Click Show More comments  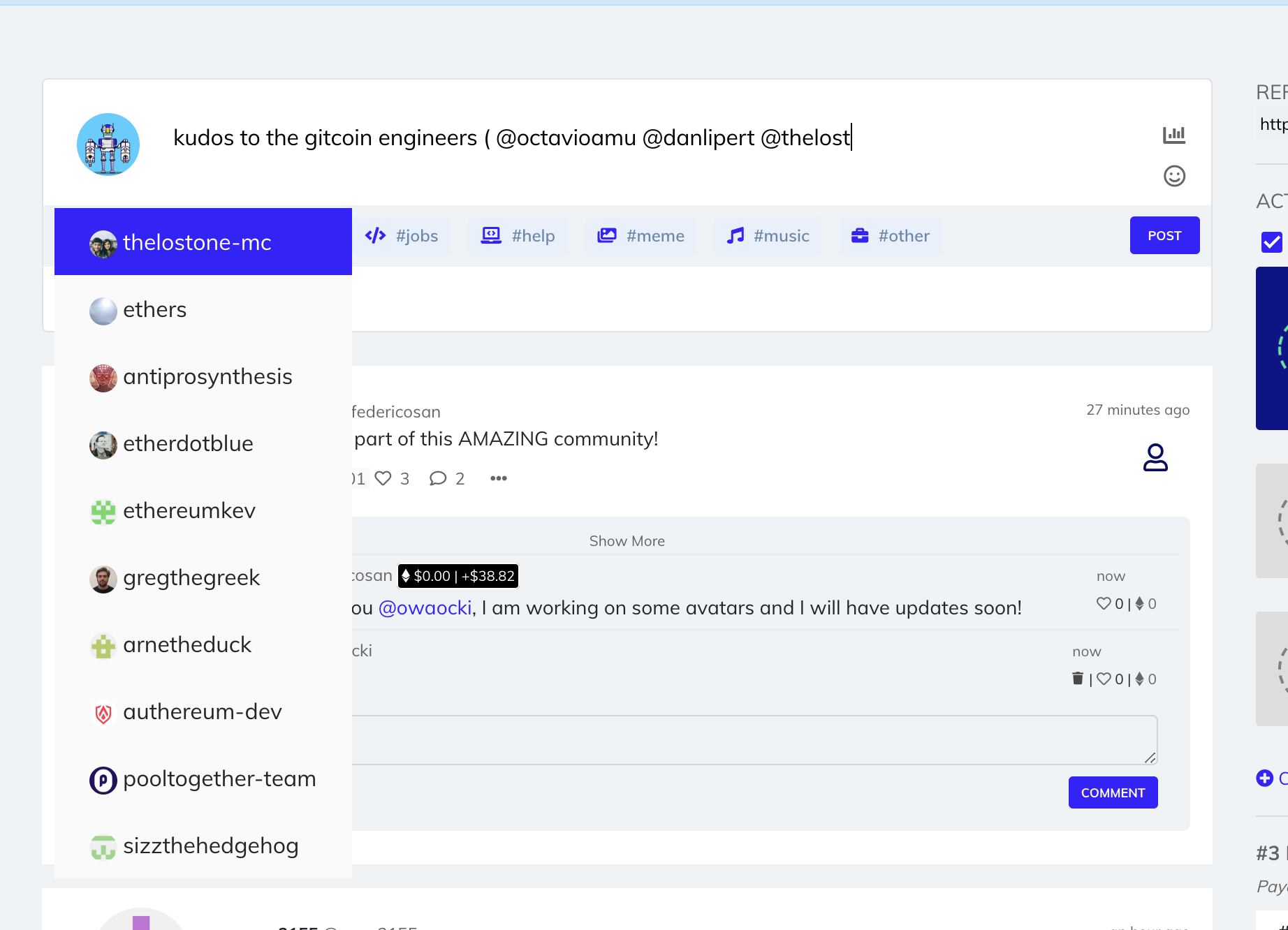tap(627, 541)
